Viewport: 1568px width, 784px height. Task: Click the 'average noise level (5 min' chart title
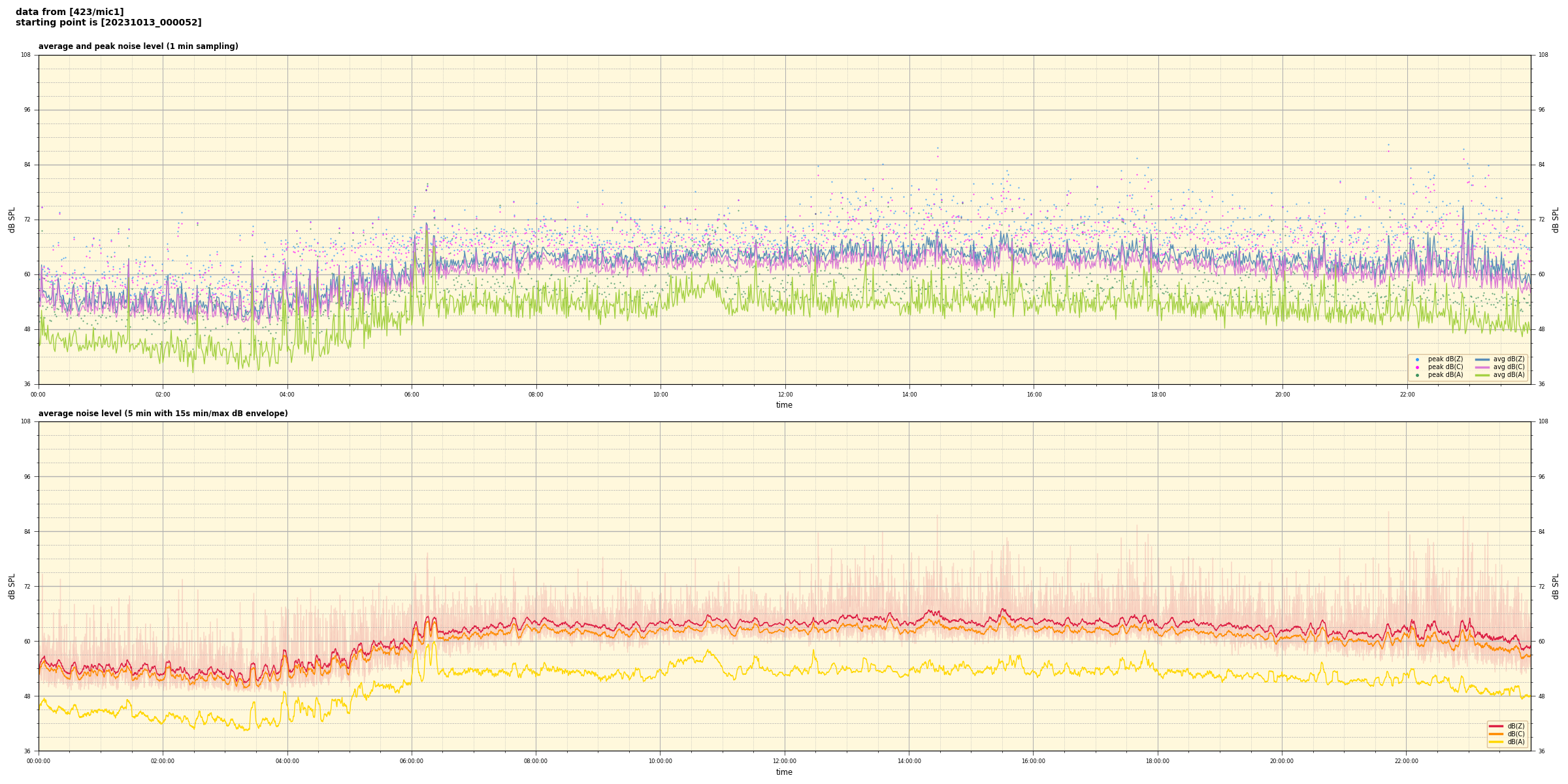pos(163,414)
